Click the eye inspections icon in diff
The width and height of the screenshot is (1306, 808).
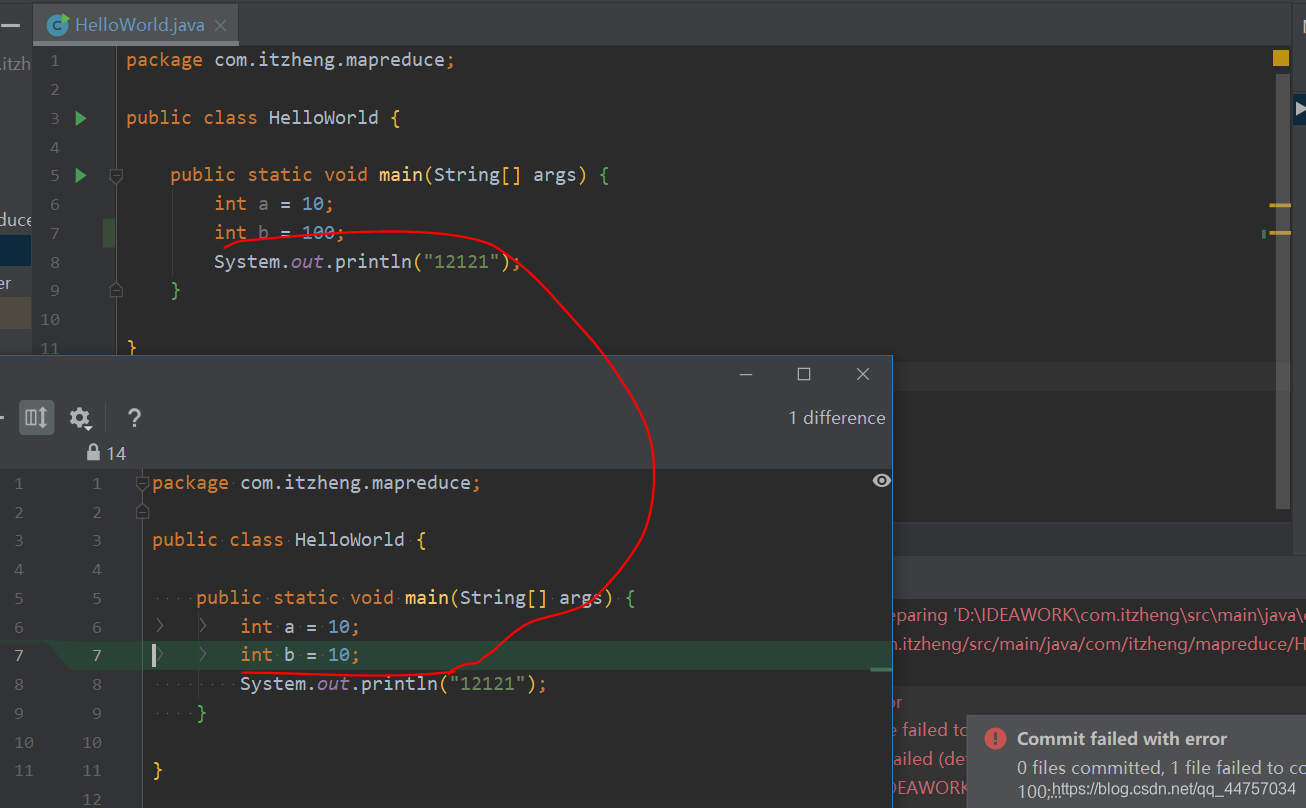point(881,481)
